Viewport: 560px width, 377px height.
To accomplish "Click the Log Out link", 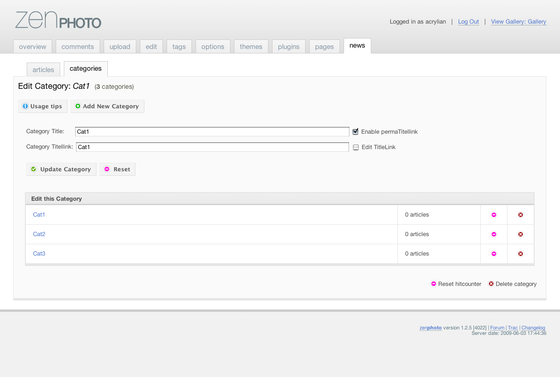I will [x=468, y=22].
